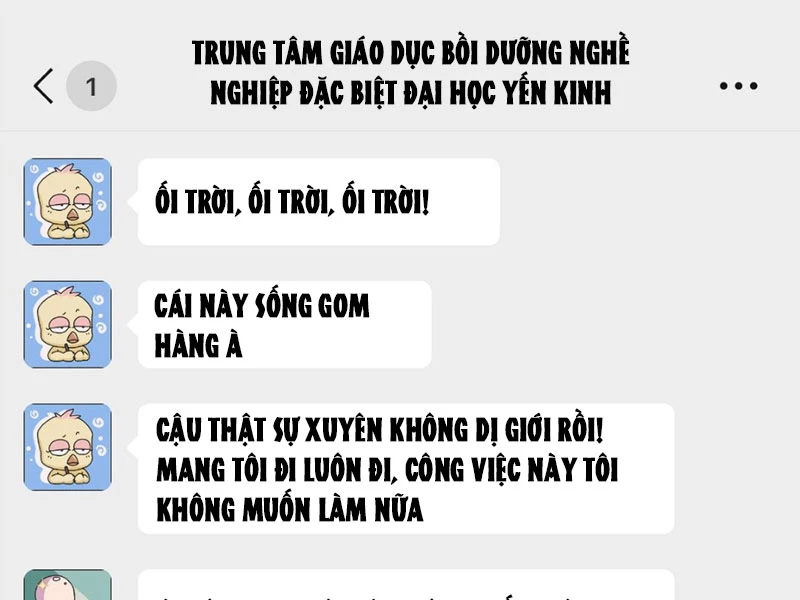
Task: Open the three-dots more options menu
Action: (738, 86)
